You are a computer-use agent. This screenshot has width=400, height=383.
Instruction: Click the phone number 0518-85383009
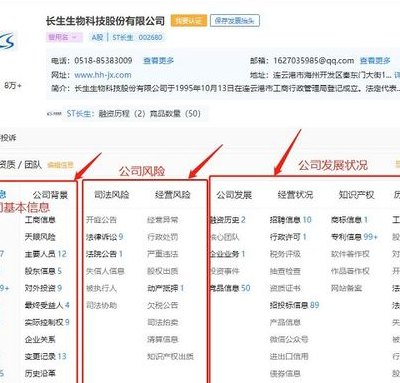coord(103,61)
